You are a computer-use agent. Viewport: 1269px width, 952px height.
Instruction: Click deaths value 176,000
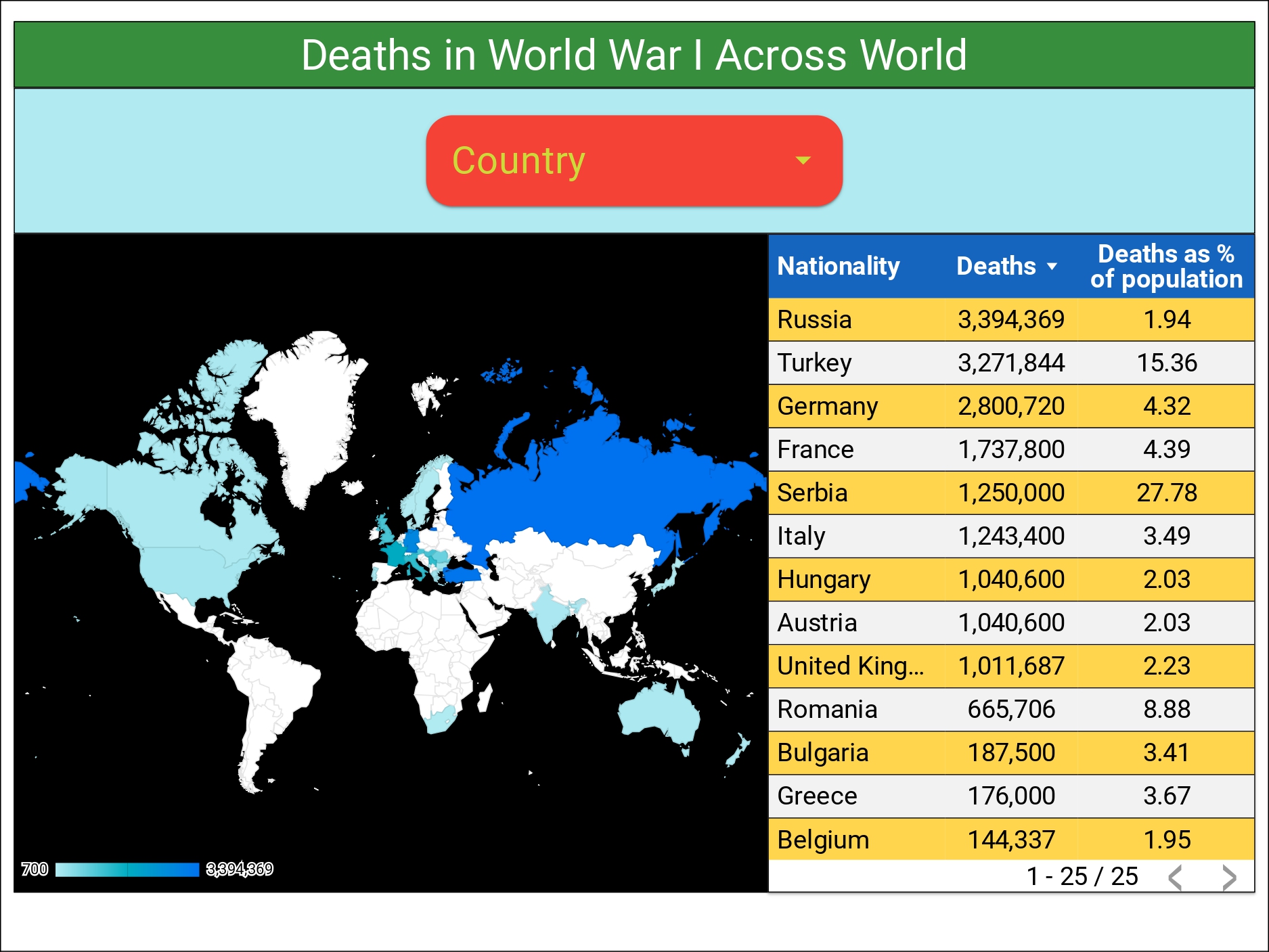(x=1011, y=796)
